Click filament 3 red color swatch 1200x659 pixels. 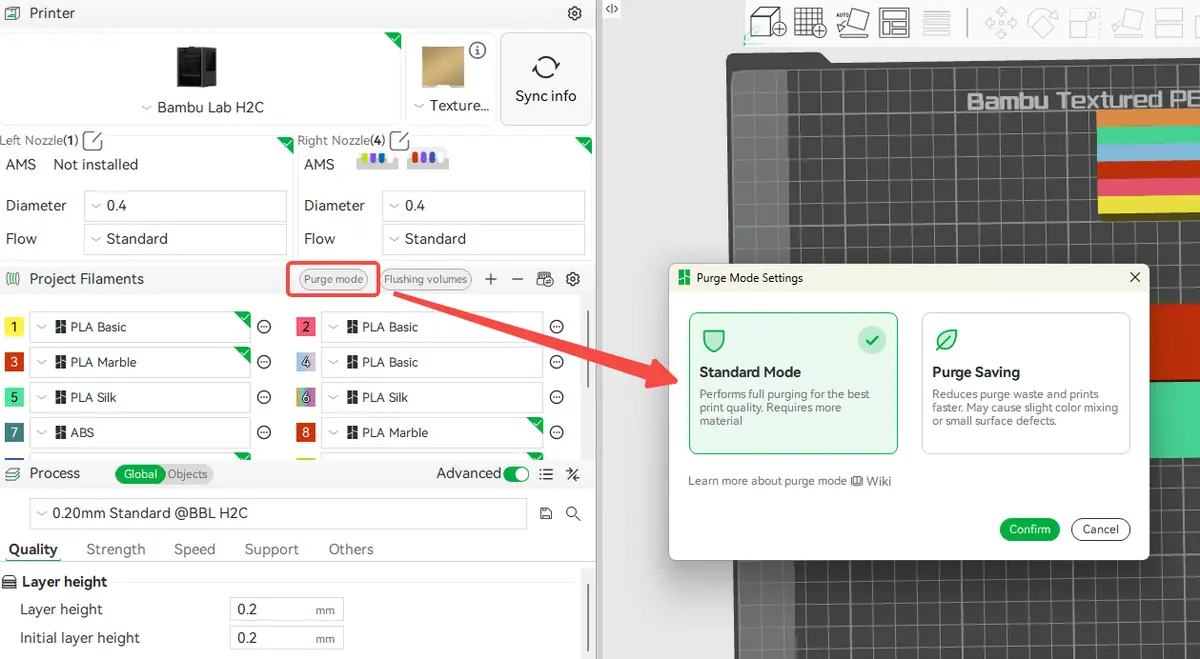tap(14, 362)
